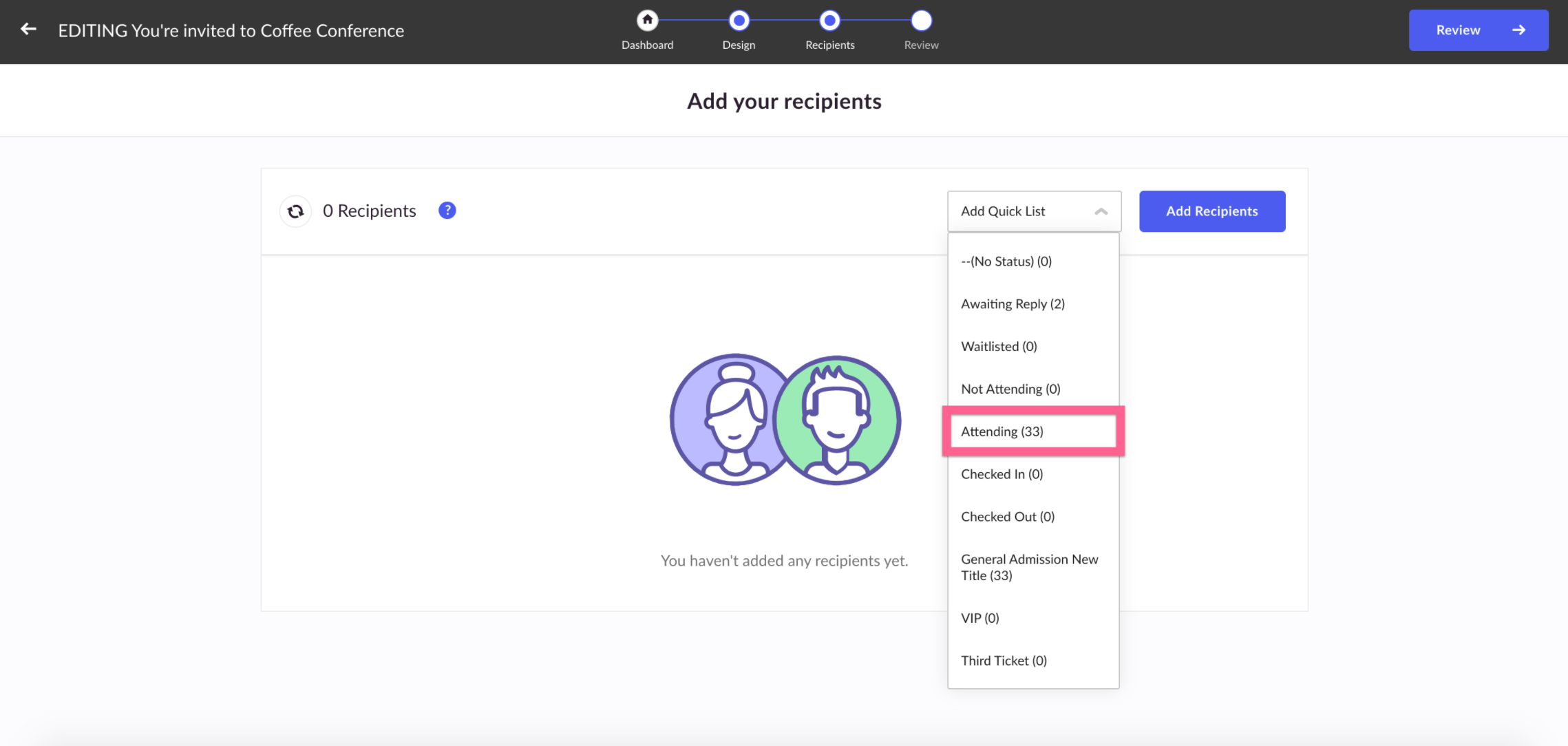Jump to the Review step circle
This screenshot has height=746, width=1568.
pyautogui.click(x=921, y=21)
